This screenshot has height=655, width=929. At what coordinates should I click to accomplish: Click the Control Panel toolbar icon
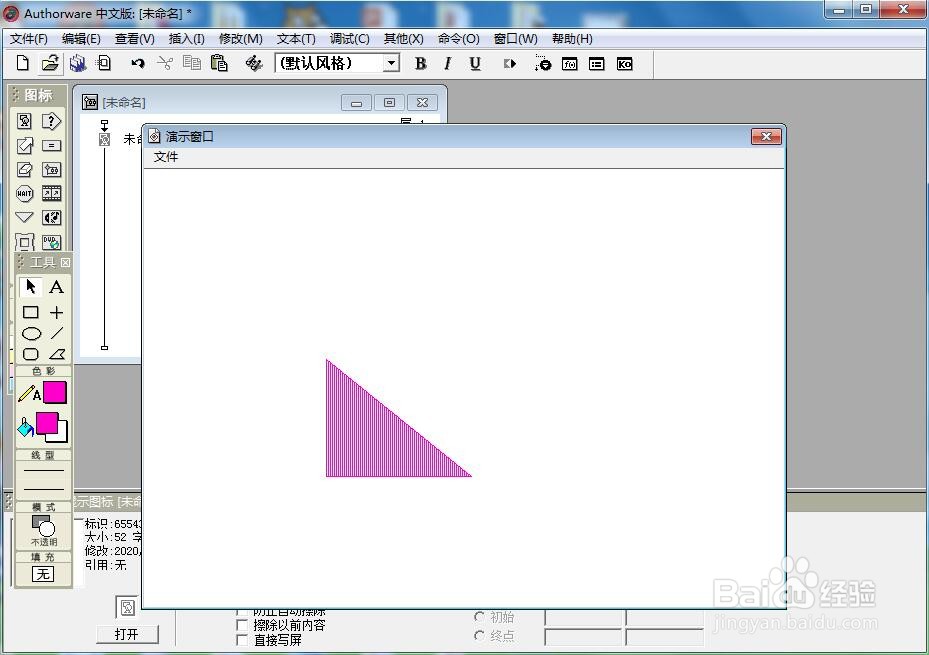(542, 63)
